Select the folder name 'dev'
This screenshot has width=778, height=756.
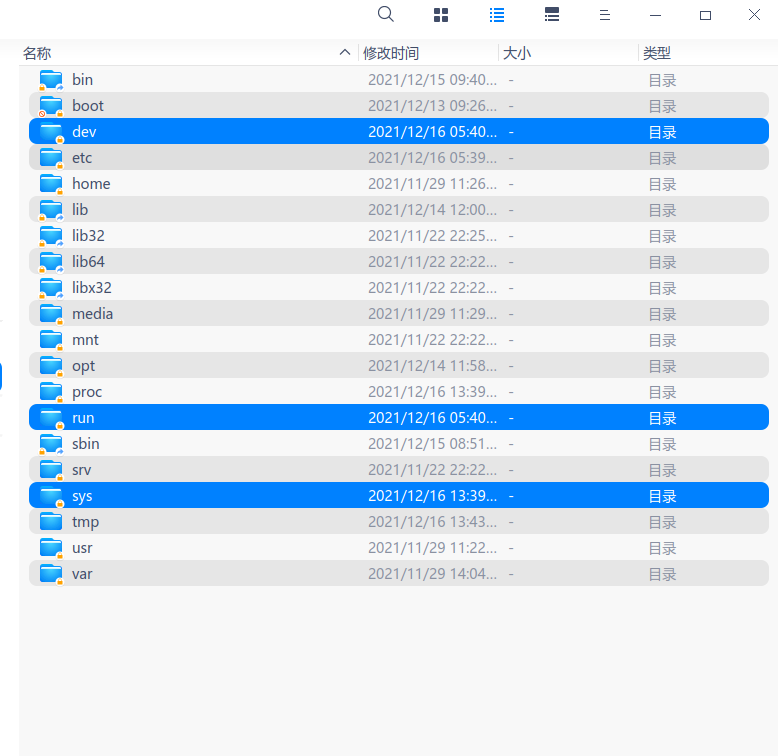pos(84,132)
